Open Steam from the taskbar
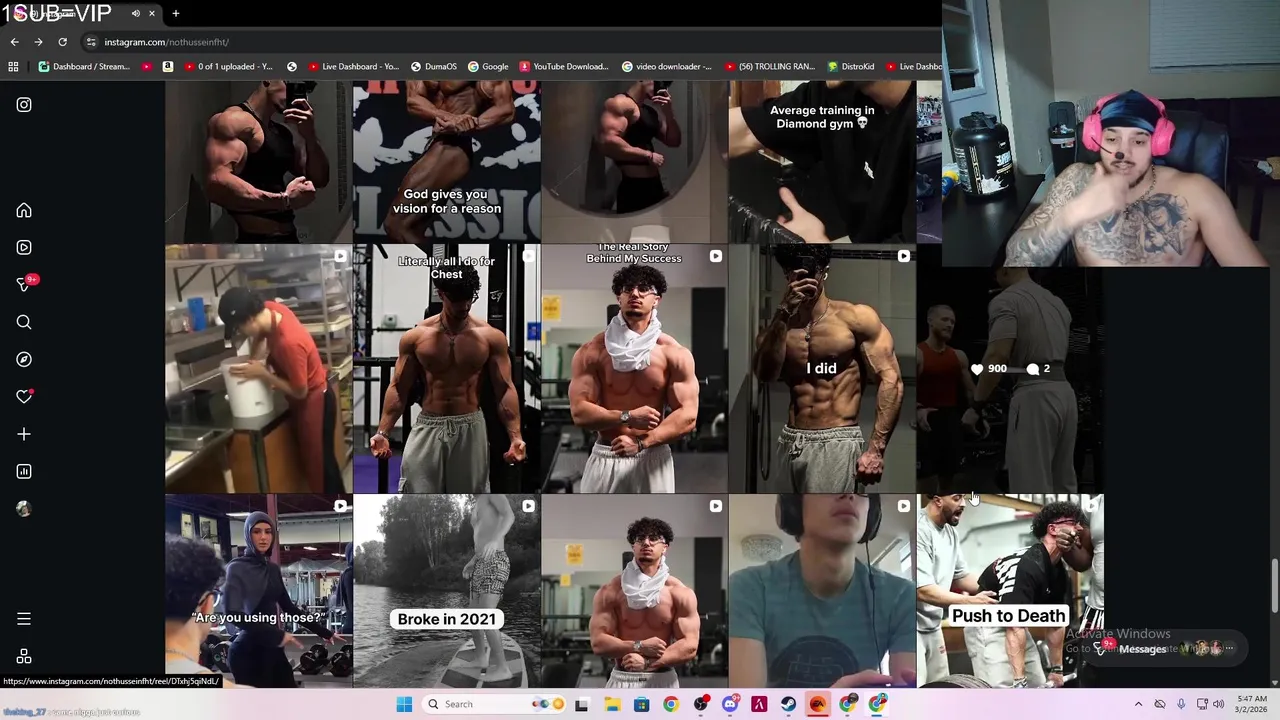 [x=789, y=704]
